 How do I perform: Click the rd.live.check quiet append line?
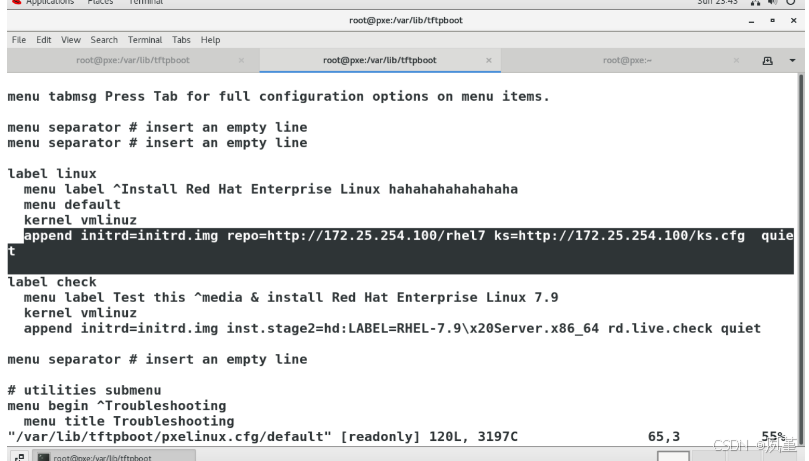point(392,328)
